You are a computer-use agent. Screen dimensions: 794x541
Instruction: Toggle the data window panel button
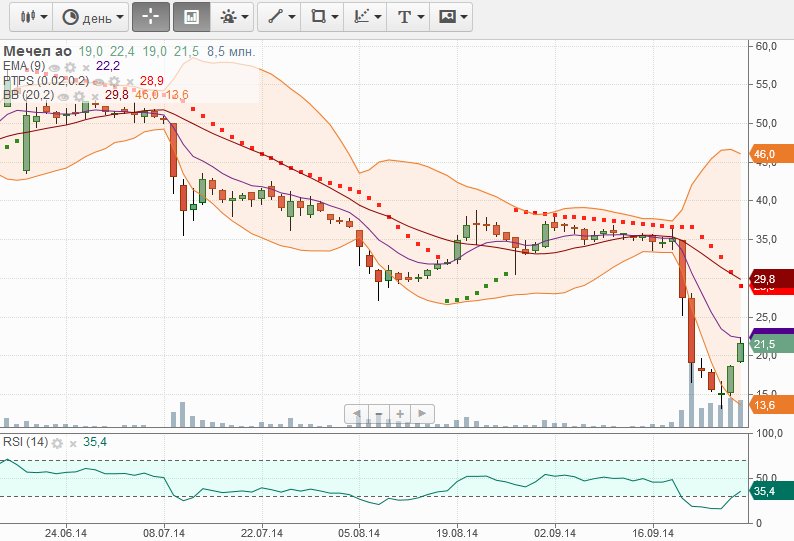(x=191, y=17)
